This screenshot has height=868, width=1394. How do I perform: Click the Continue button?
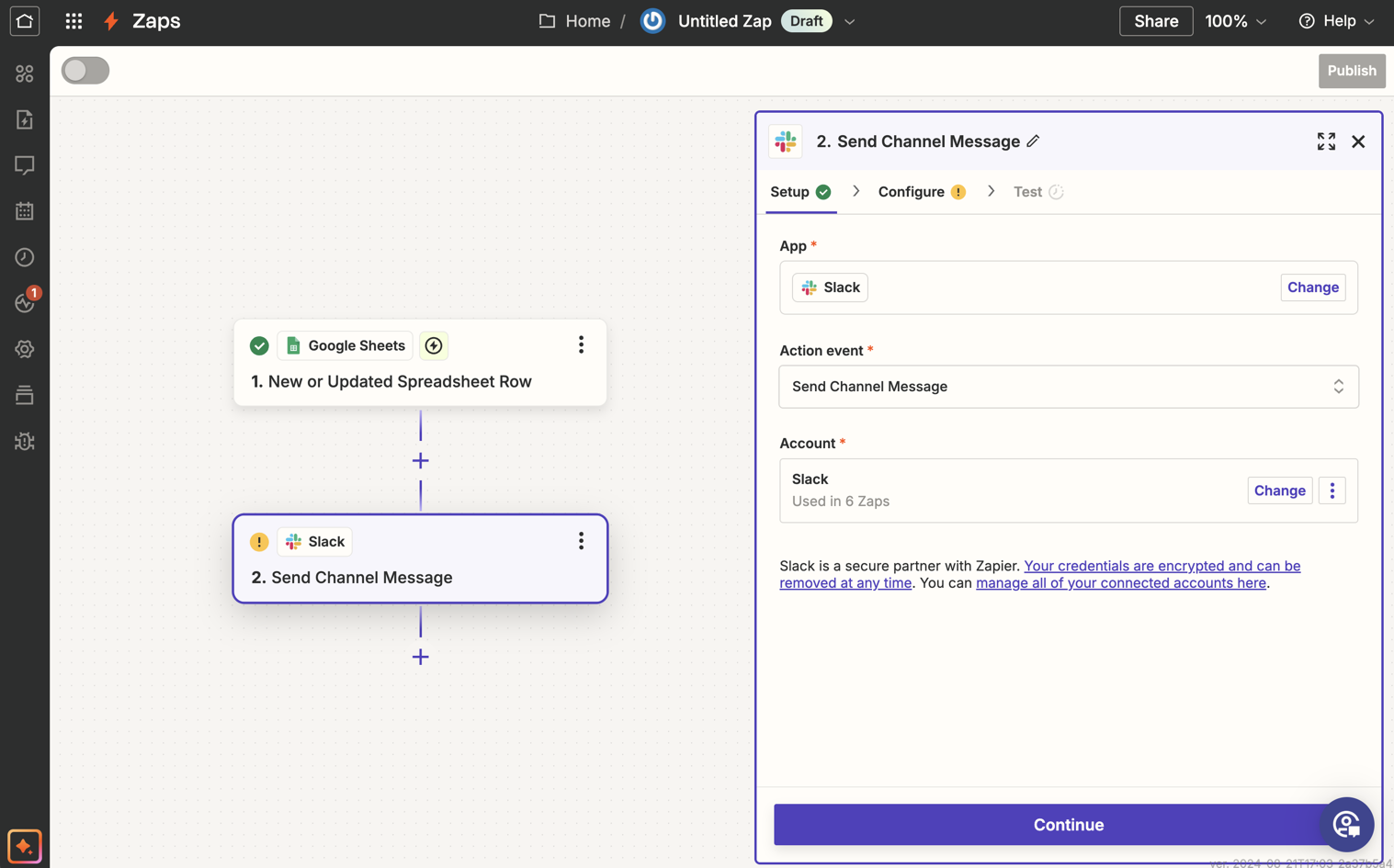click(x=1068, y=824)
